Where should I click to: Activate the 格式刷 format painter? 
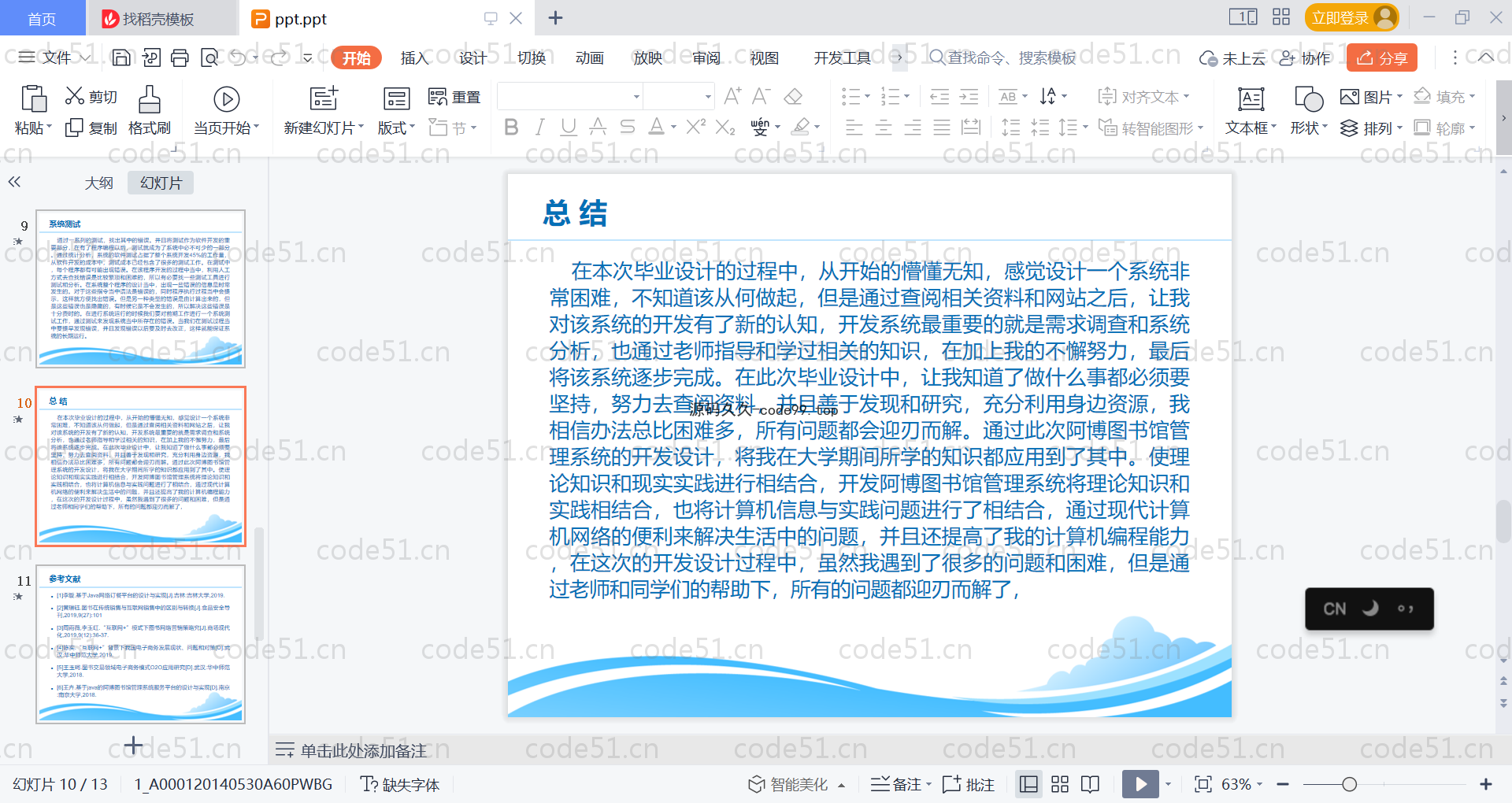point(150,110)
